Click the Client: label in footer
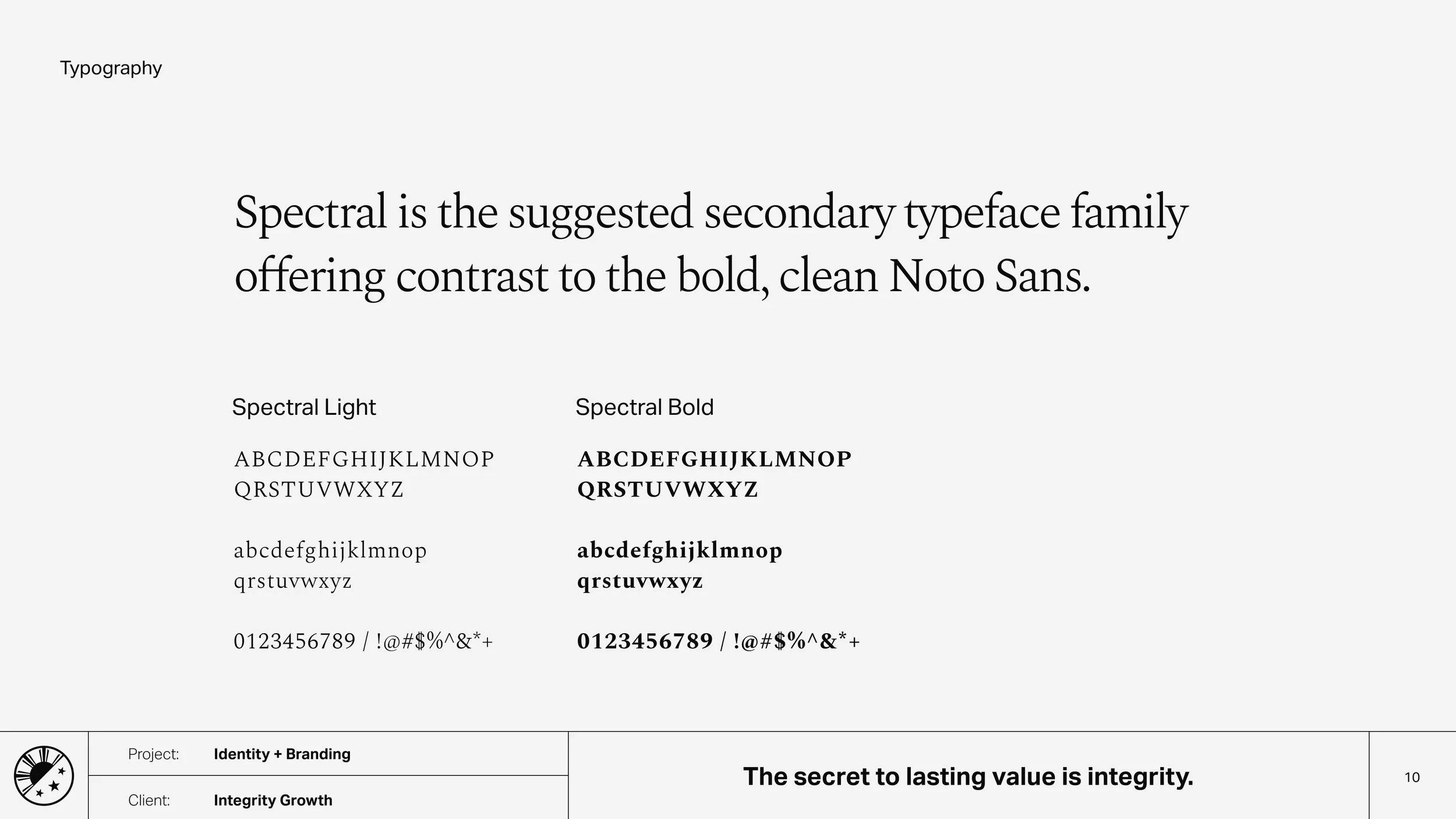Image resolution: width=1456 pixels, height=819 pixels. point(149,800)
